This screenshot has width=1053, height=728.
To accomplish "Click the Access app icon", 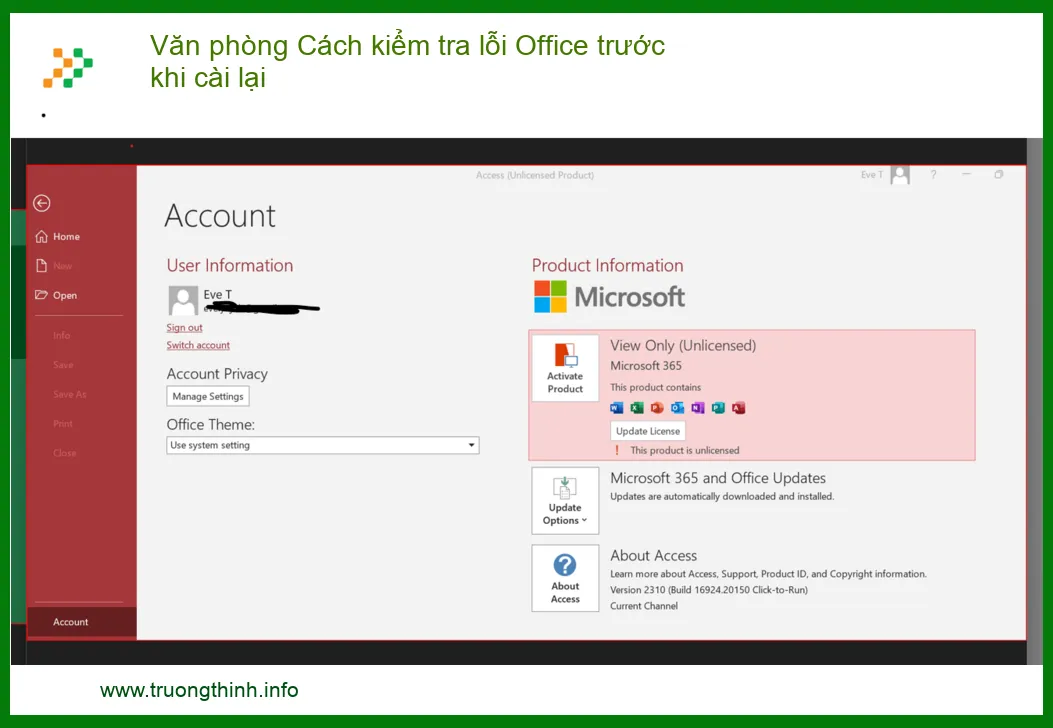I will [x=739, y=408].
